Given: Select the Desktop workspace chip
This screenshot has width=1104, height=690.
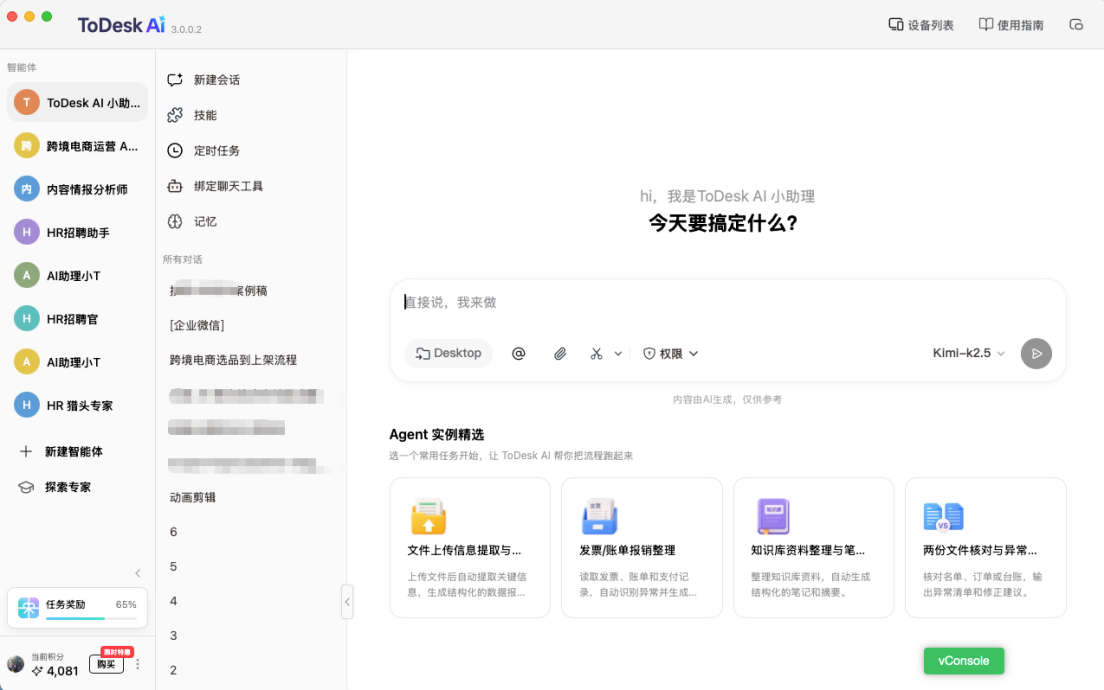Looking at the screenshot, I should click(448, 353).
